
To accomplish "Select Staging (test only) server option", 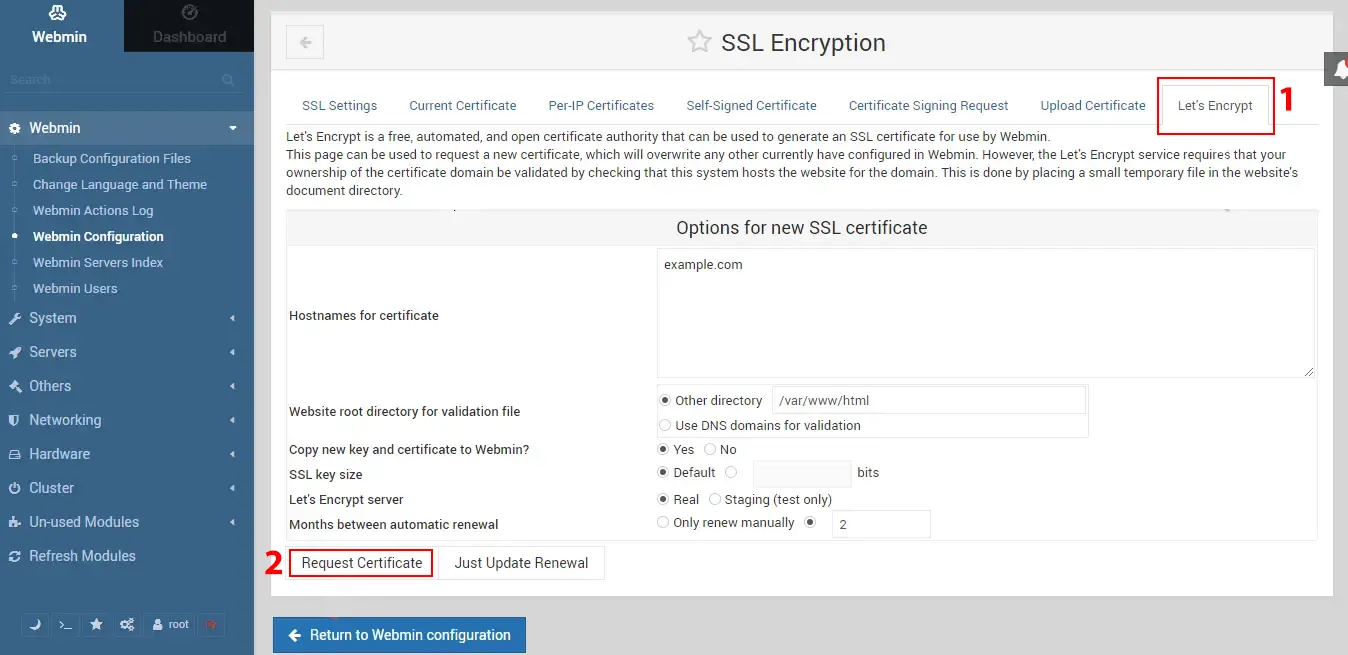I will [x=715, y=499].
